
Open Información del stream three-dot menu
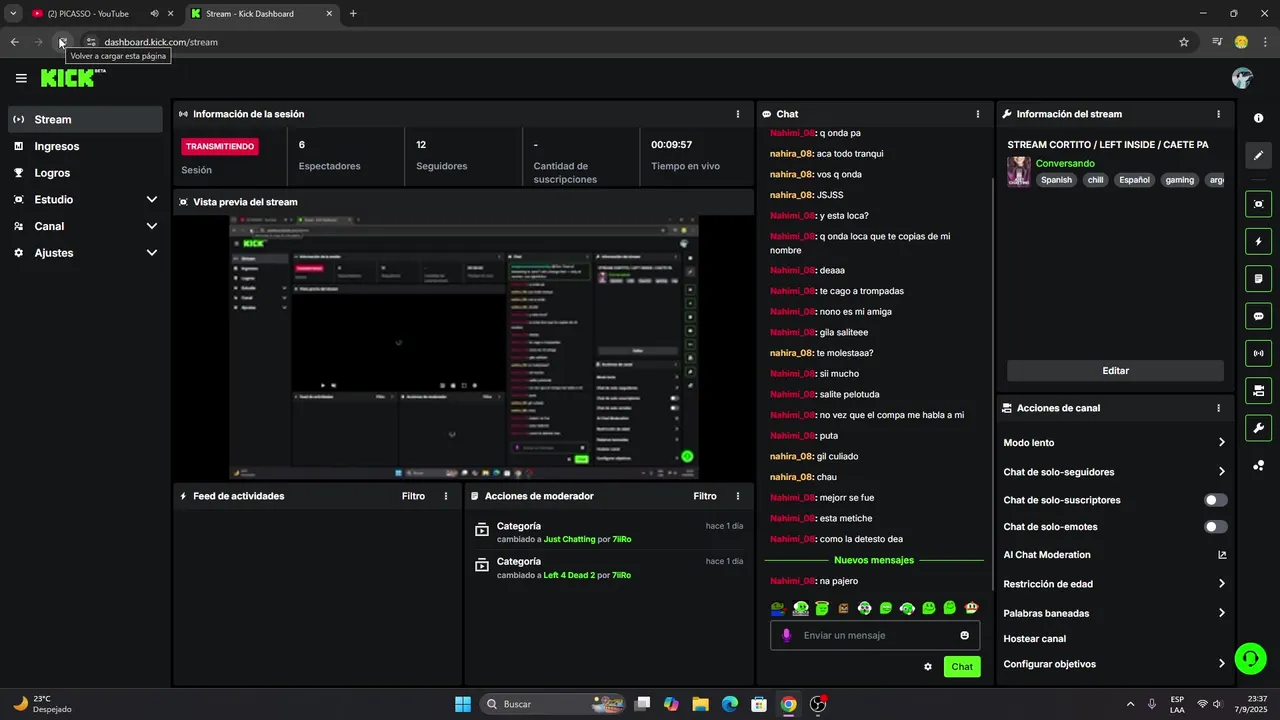pos(1218,114)
